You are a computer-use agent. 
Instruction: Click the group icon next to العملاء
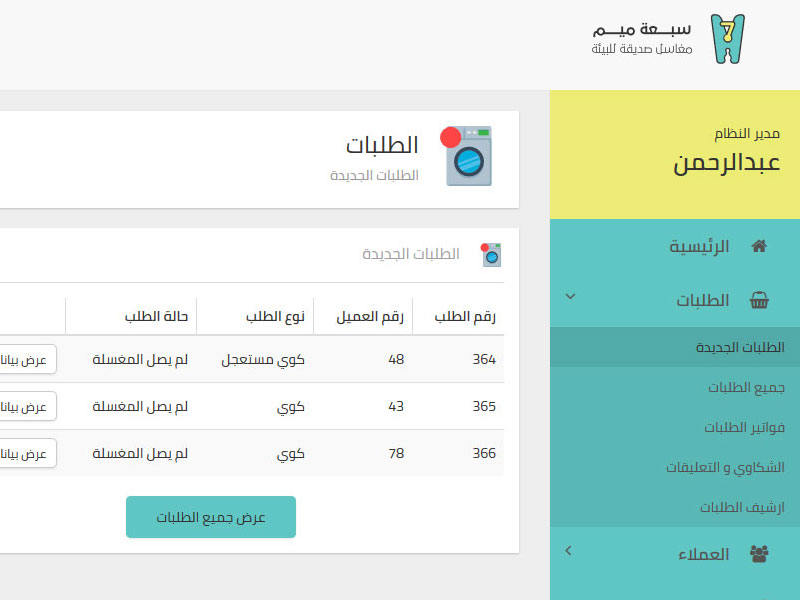click(759, 554)
